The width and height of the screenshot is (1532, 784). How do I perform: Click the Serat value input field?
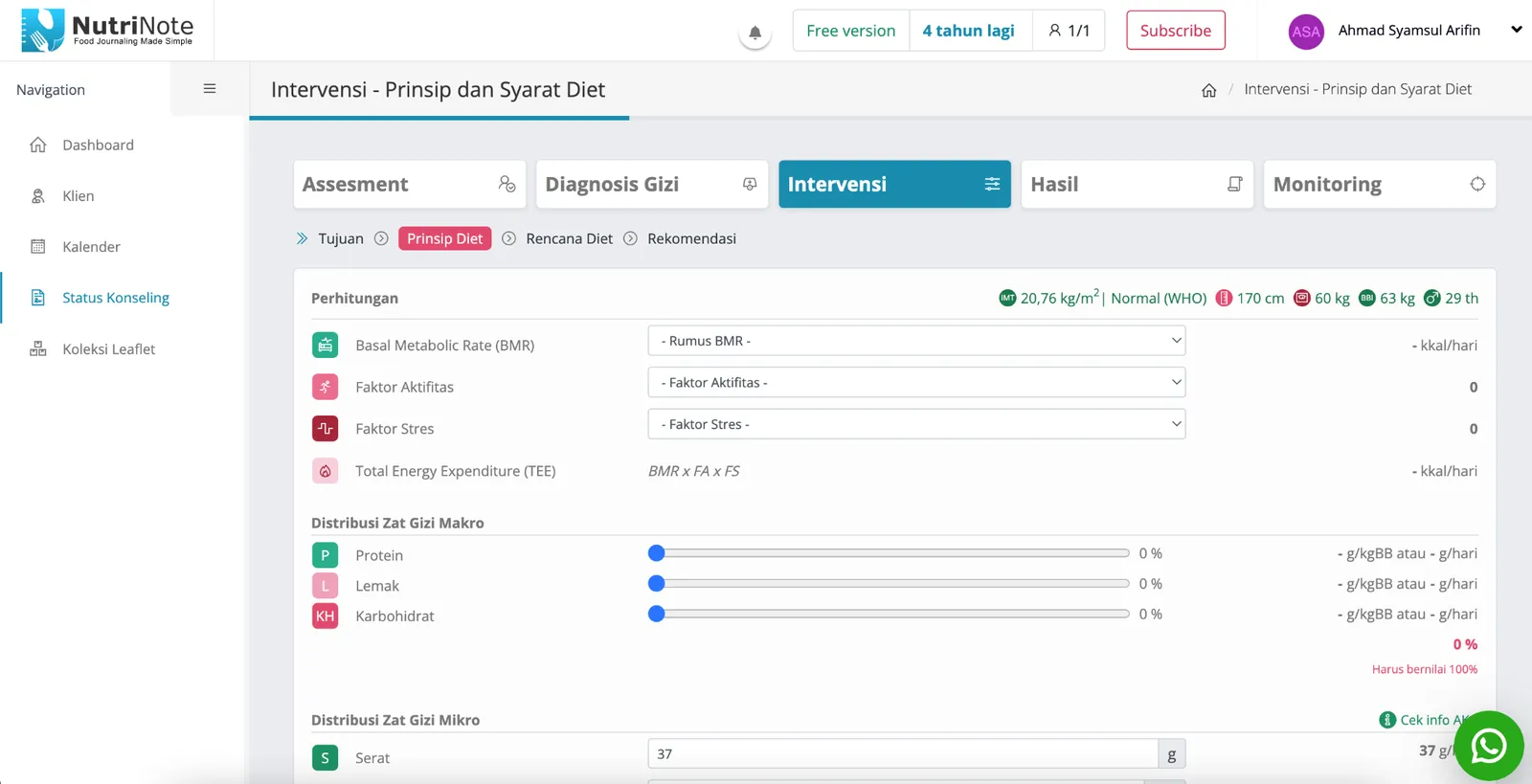[903, 754]
